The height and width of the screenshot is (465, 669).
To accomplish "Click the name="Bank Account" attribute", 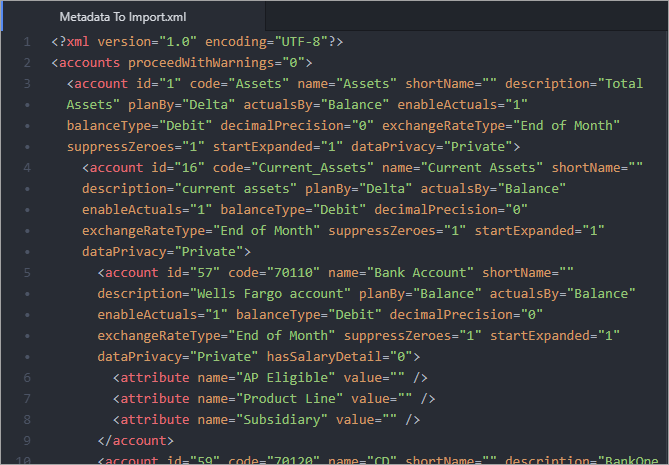I will (401, 273).
